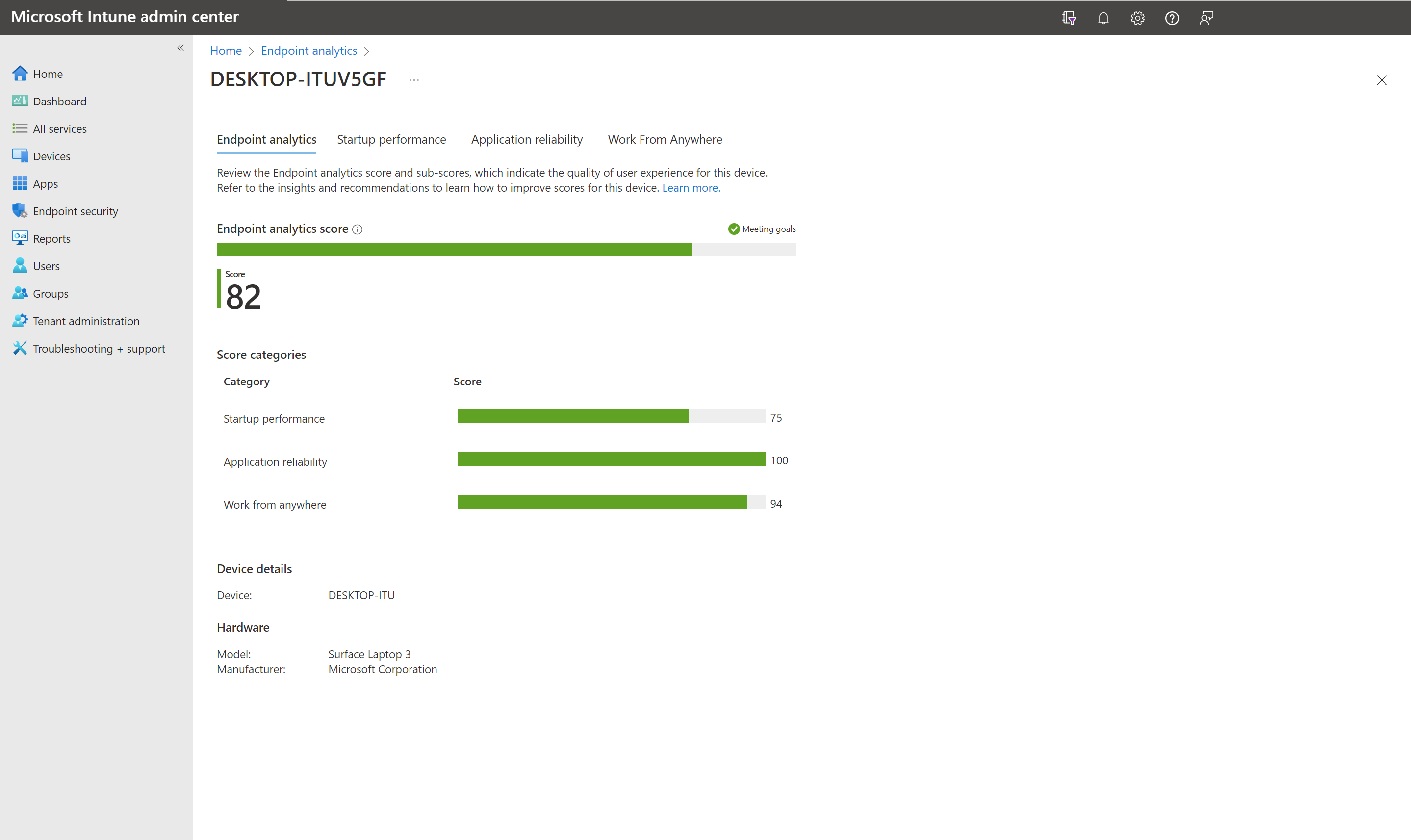Click the directory and subscription filter icon
Image resolution: width=1411 pixels, height=840 pixels.
(x=1069, y=18)
